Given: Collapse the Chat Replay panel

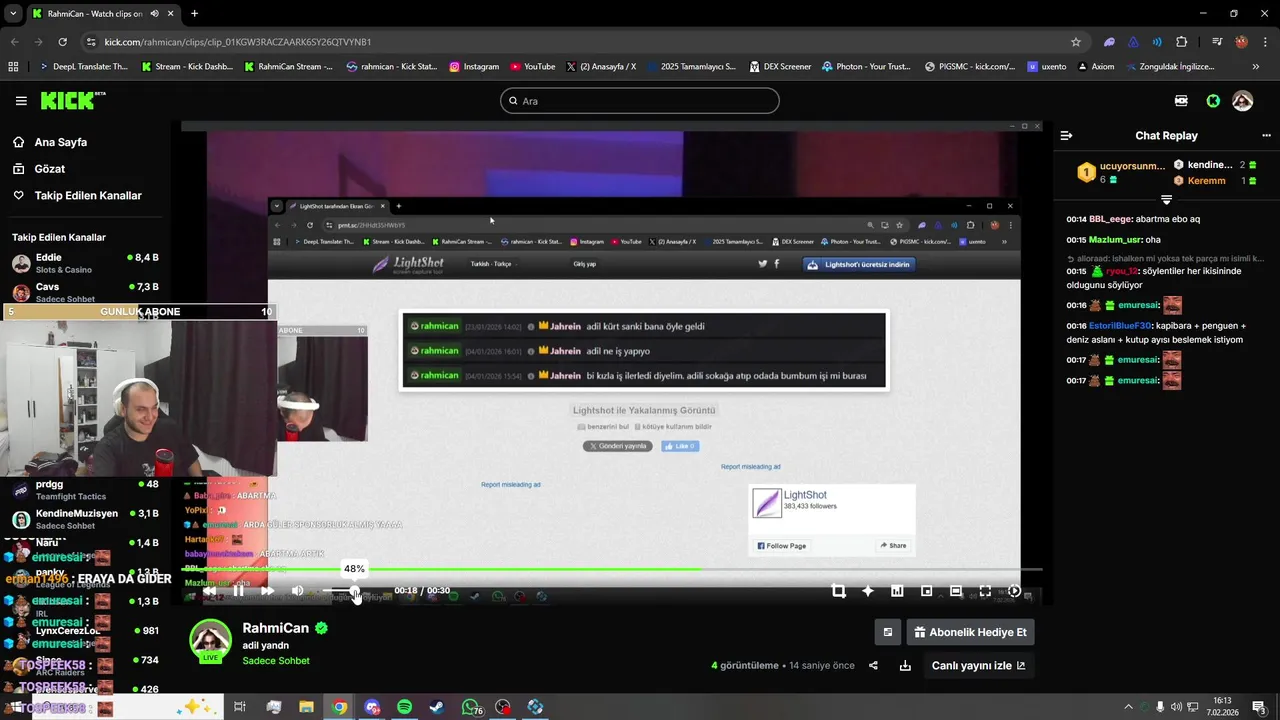Looking at the screenshot, I should coord(1066,135).
